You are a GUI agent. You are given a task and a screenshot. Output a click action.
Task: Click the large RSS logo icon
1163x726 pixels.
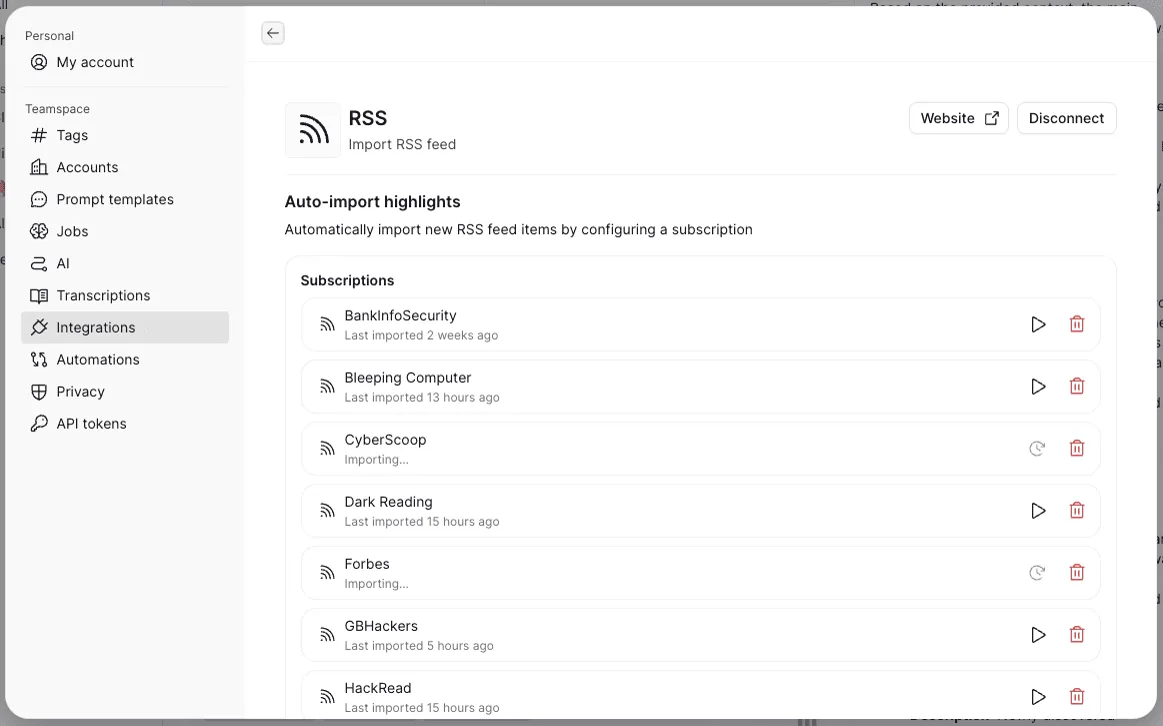[x=313, y=130]
